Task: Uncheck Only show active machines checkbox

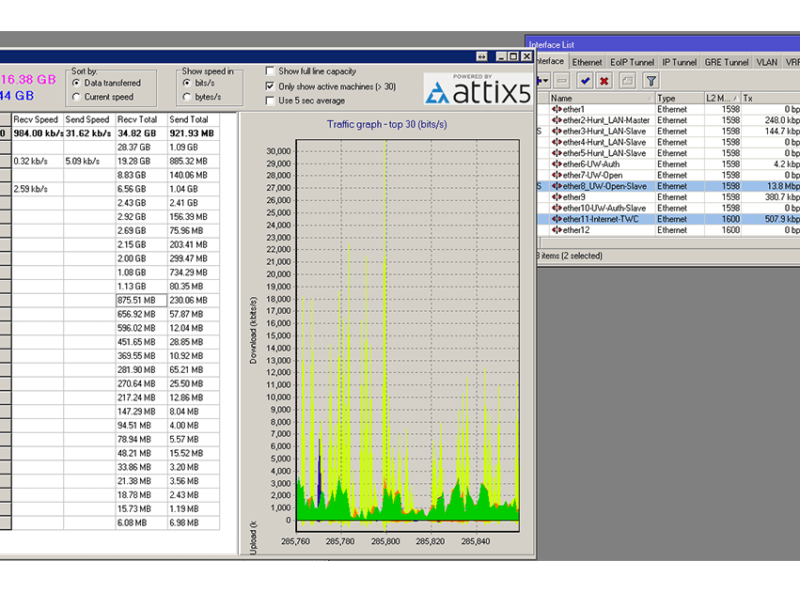Action: [x=270, y=84]
